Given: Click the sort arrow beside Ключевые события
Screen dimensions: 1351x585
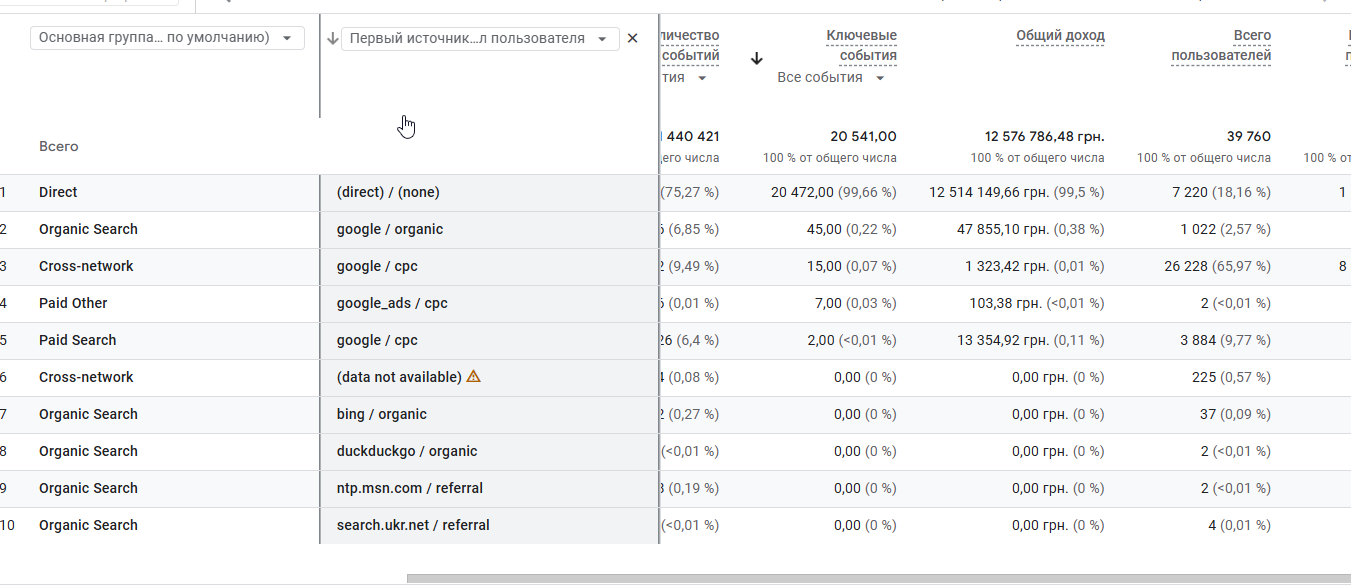Looking at the screenshot, I should 757,58.
